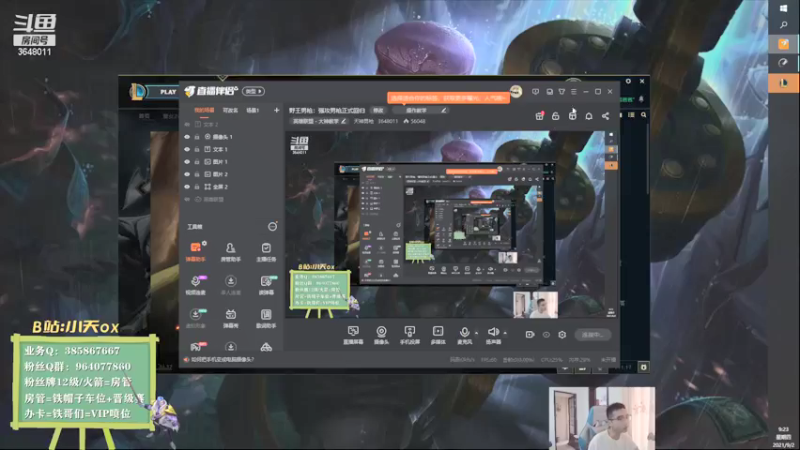Open the 读弹幕 read-danmaku tool
The width and height of the screenshot is (800, 450).
[x=266, y=285]
